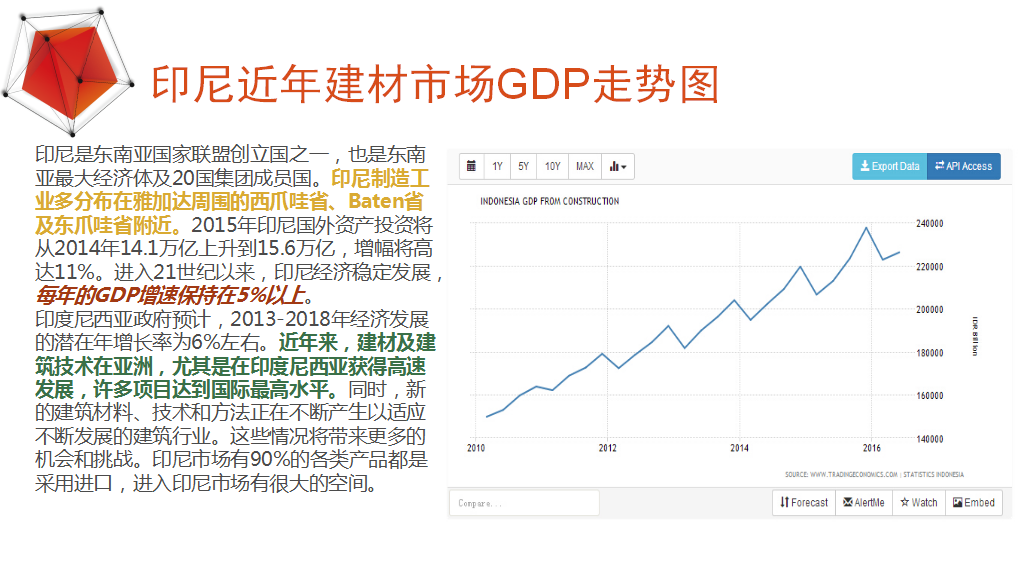Choose the 10Y time range
The image size is (1023, 583).
coord(553,166)
